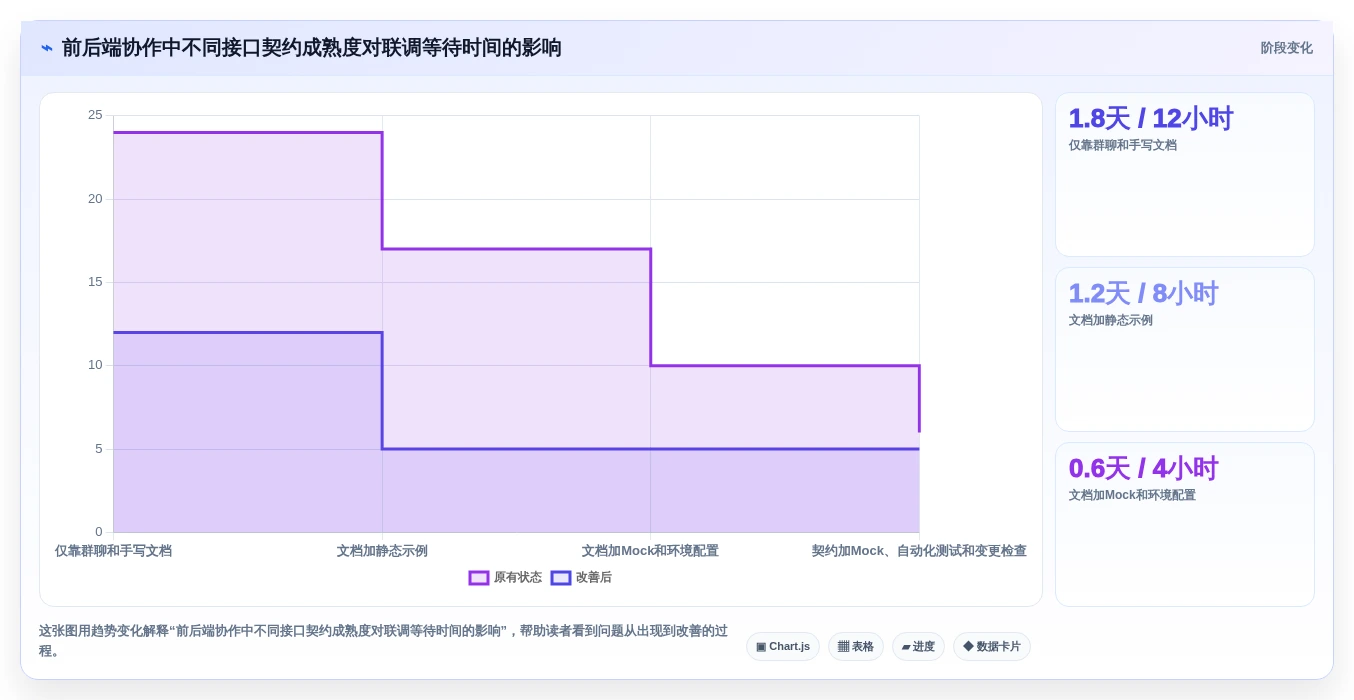Click the 阶段变化 label in header
Screen dimensions: 1354x700
(x=1286, y=48)
